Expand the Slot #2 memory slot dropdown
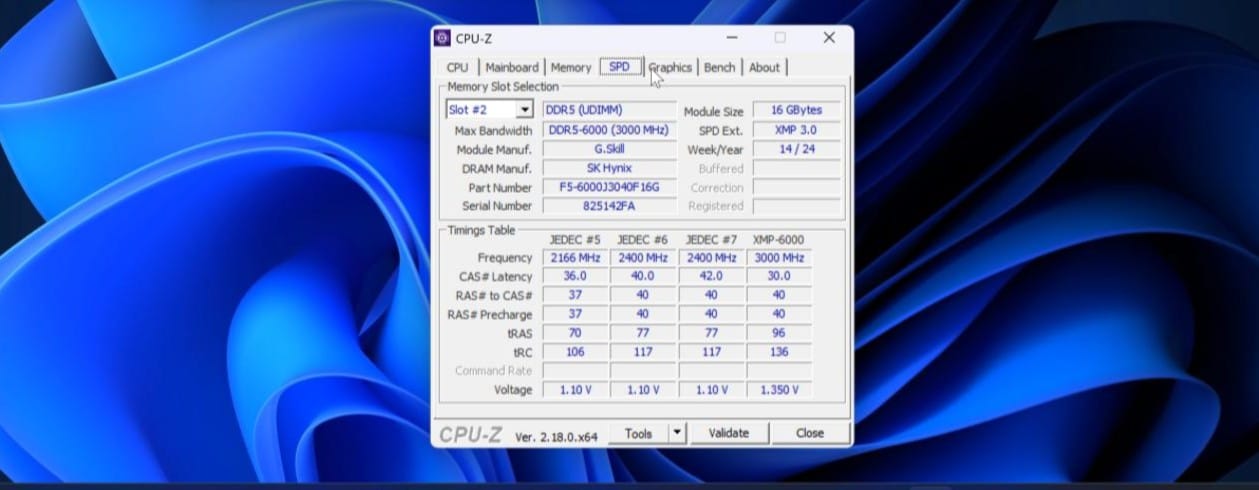The width and height of the screenshot is (1259, 490). point(524,110)
